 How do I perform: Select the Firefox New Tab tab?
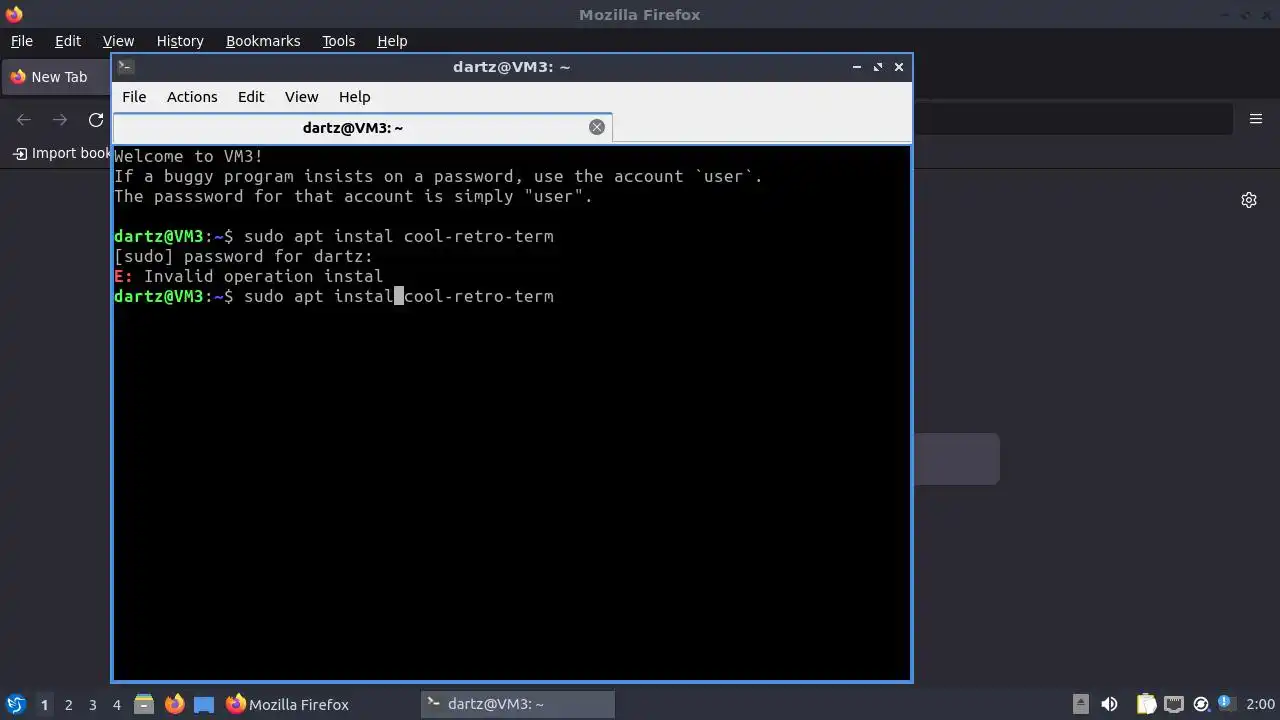pos(56,77)
